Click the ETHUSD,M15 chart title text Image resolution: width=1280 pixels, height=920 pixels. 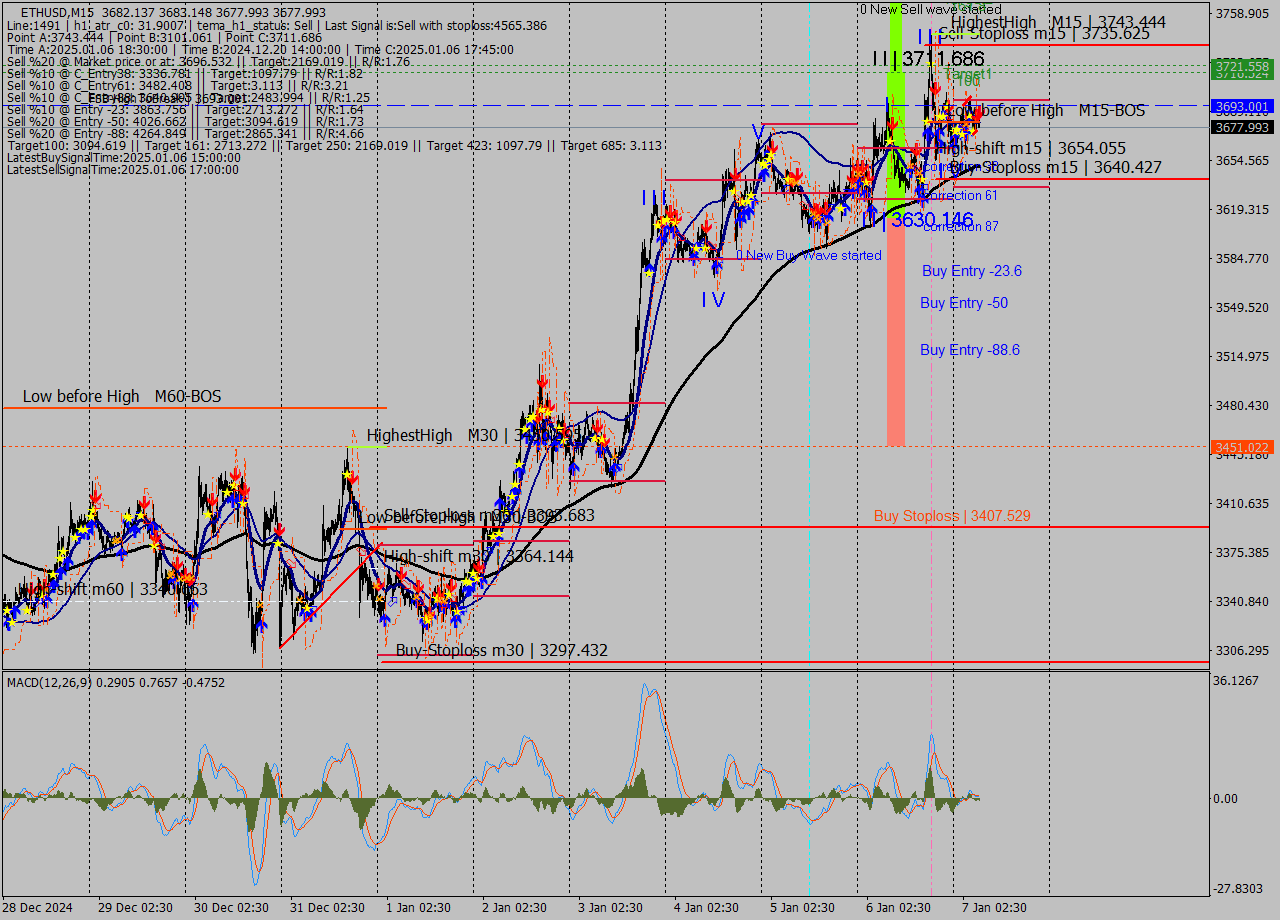(x=57, y=12)
